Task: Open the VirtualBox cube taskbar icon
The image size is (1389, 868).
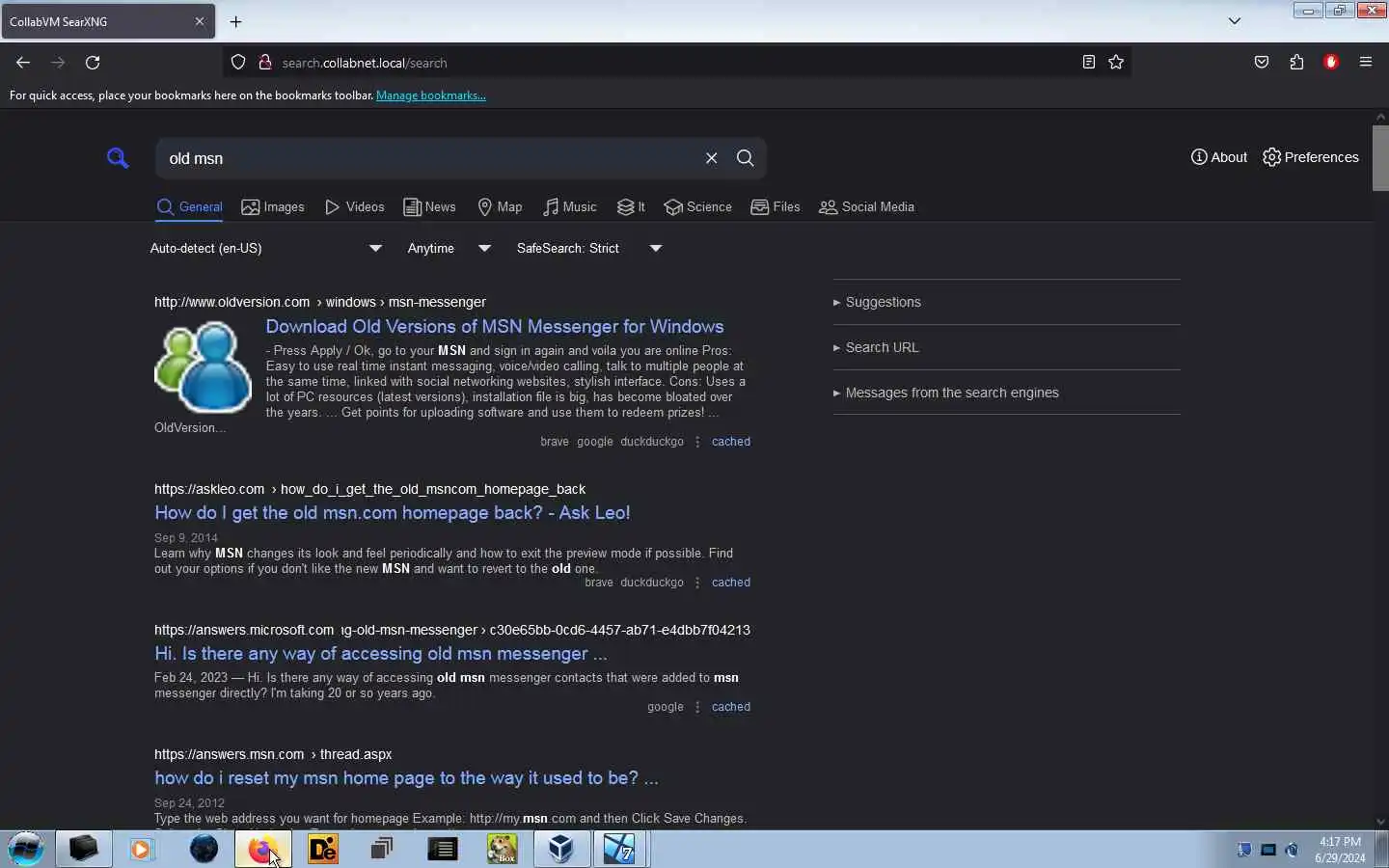Action: point(561,850)
